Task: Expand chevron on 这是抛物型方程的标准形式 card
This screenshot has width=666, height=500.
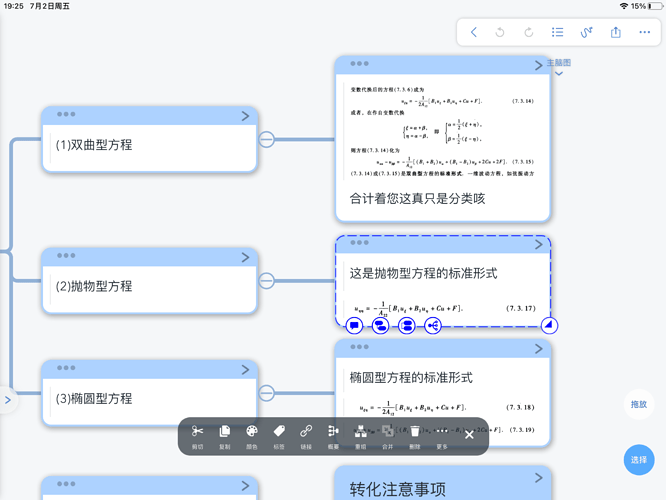Action: click(539, 245)
